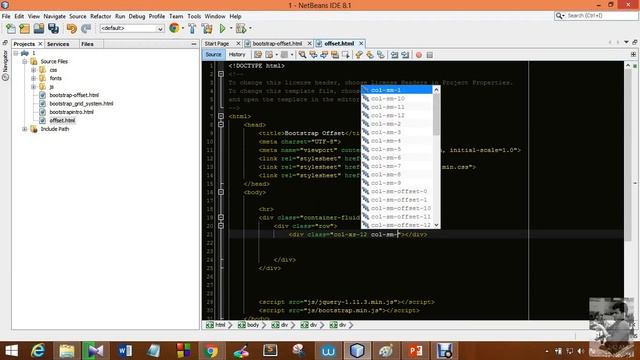The height and width of the screenshot is (360, 640).
Task: Minimize the Projects panel
Action: tap(194, 44)
